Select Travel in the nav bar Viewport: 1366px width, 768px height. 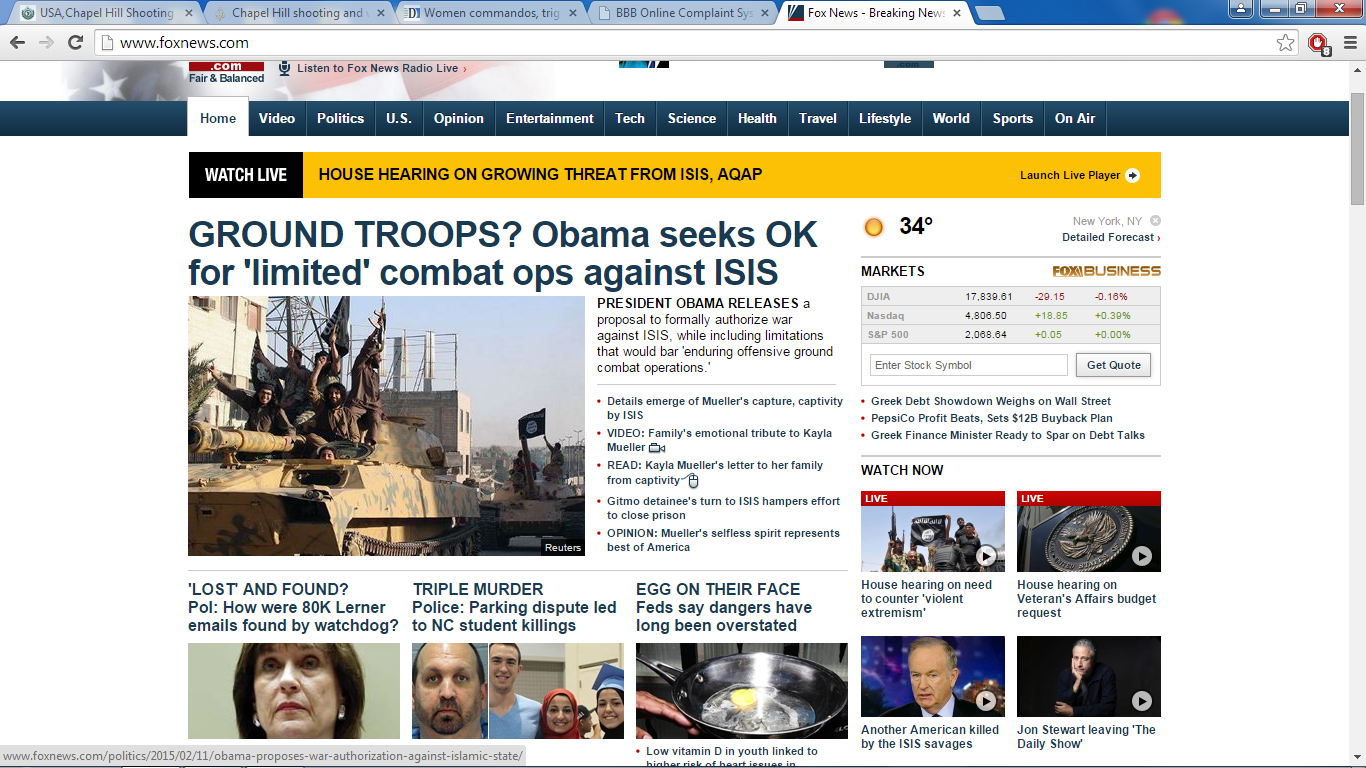(x=818, y=118)
